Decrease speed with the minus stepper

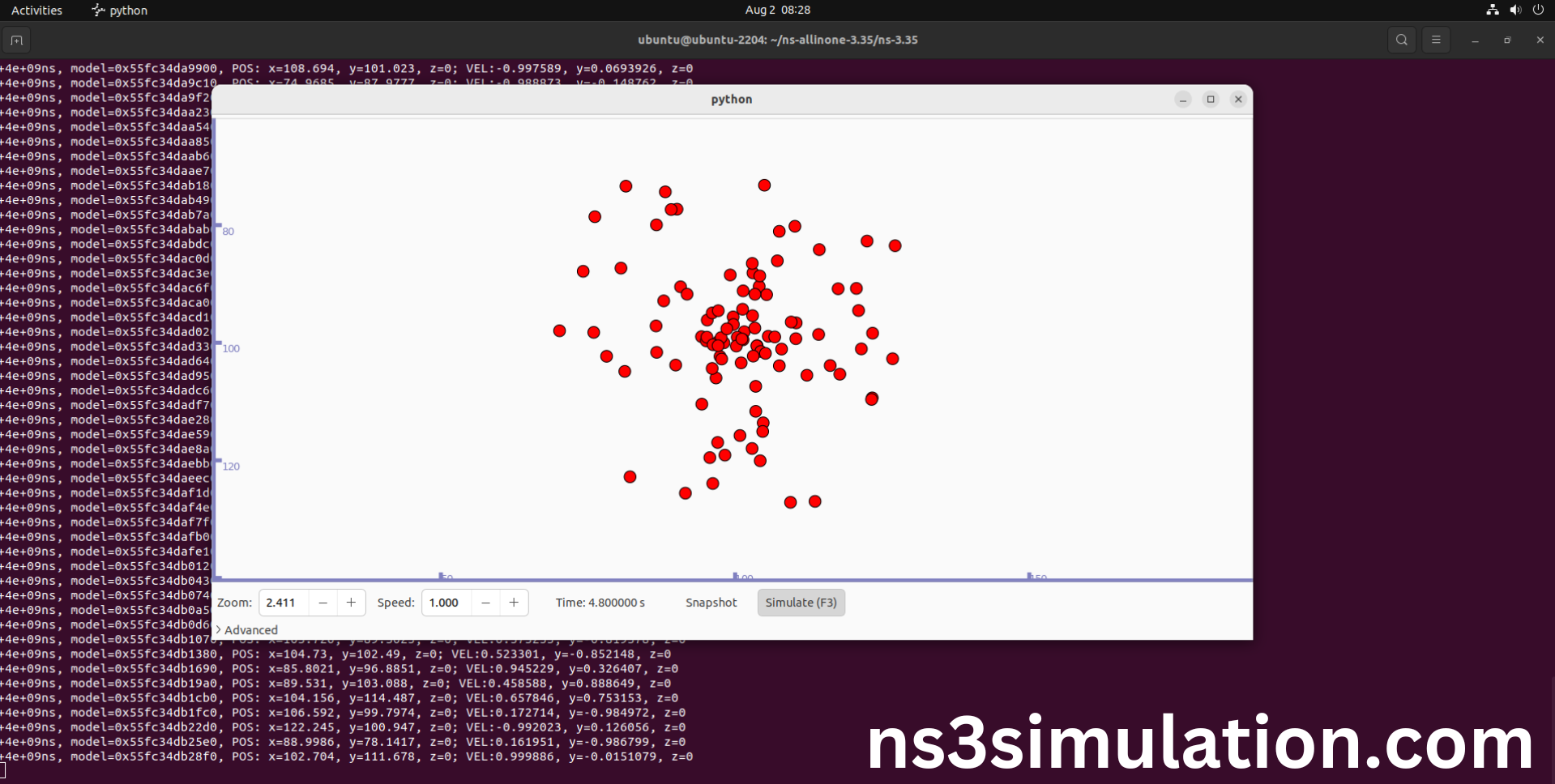(x=485, y=603)
